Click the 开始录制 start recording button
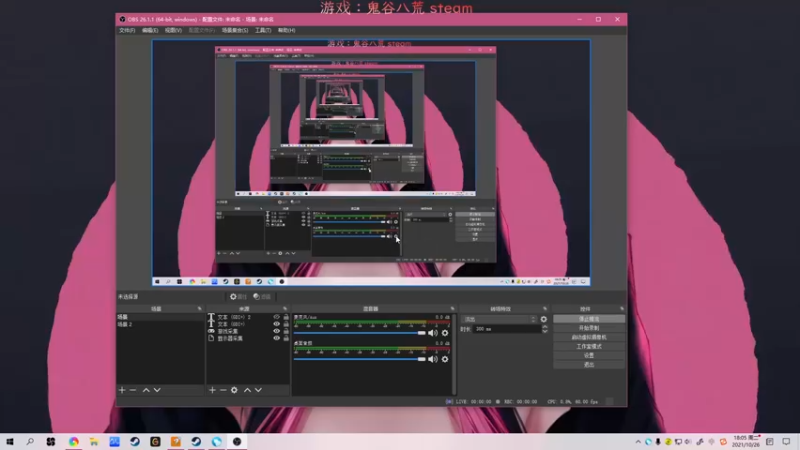 point(589,328)
